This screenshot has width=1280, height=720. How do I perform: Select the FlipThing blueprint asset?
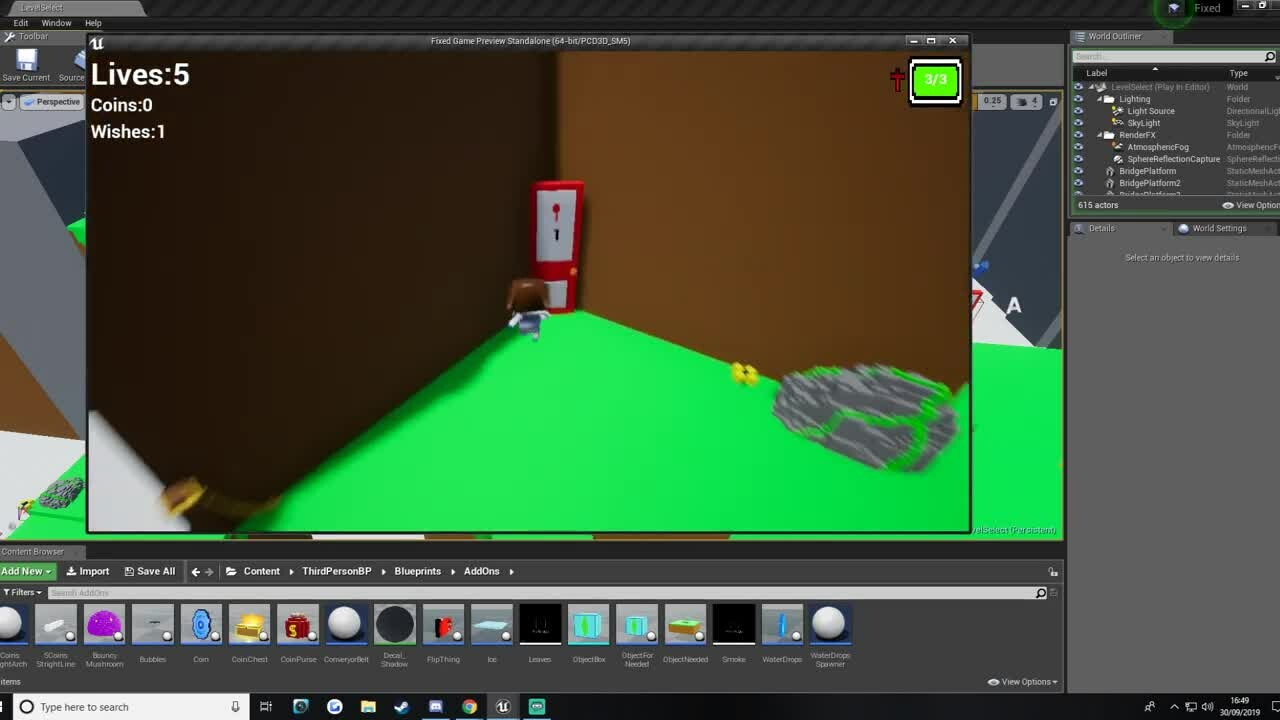pyautogui.click(x=443, y=625)
